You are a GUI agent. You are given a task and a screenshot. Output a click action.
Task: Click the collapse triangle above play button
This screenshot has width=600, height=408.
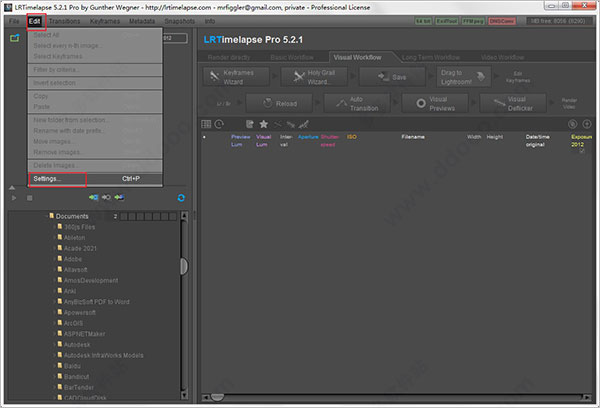point(12,188)
